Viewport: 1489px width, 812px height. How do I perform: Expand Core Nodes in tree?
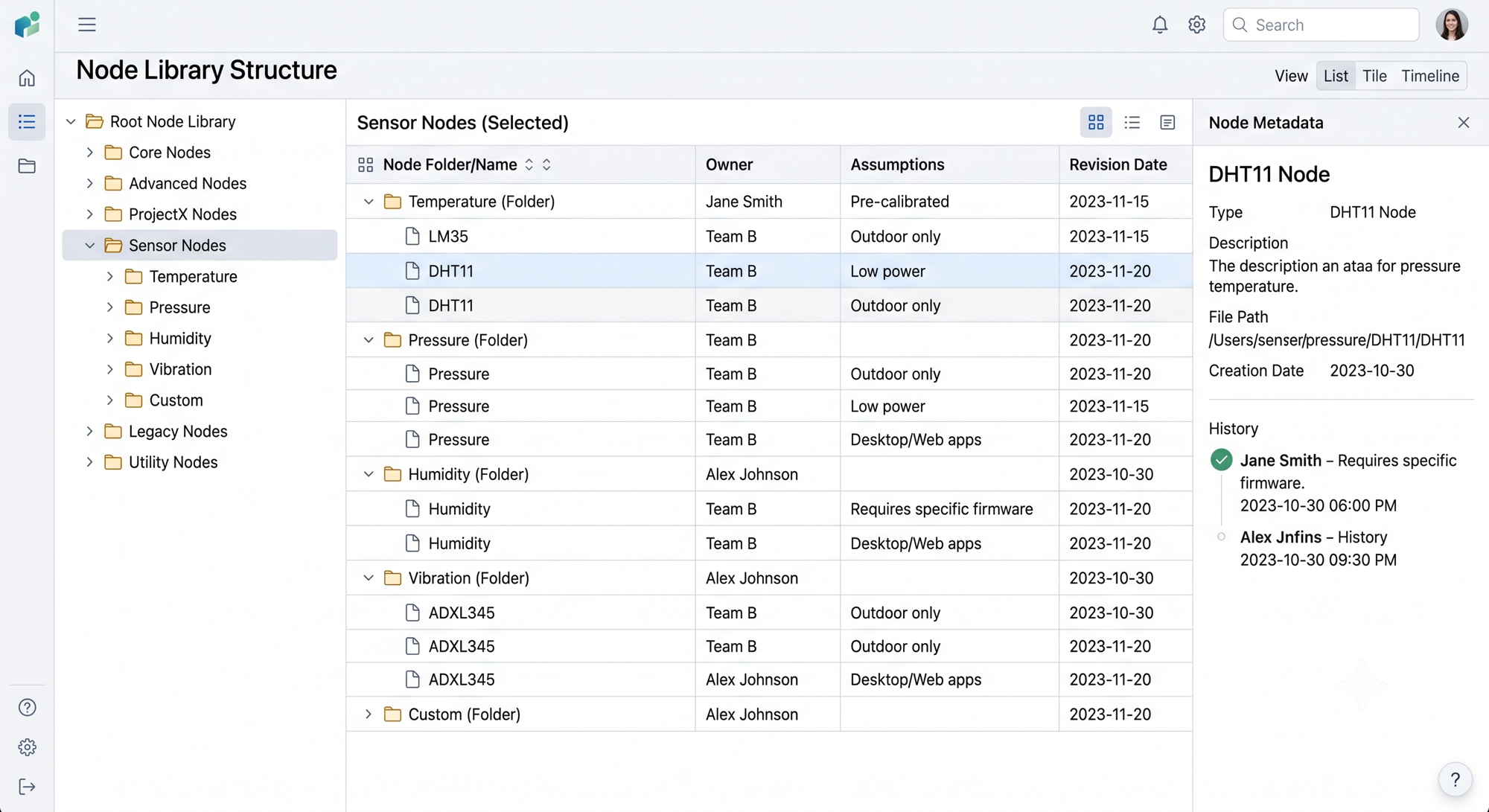point(89,153)
